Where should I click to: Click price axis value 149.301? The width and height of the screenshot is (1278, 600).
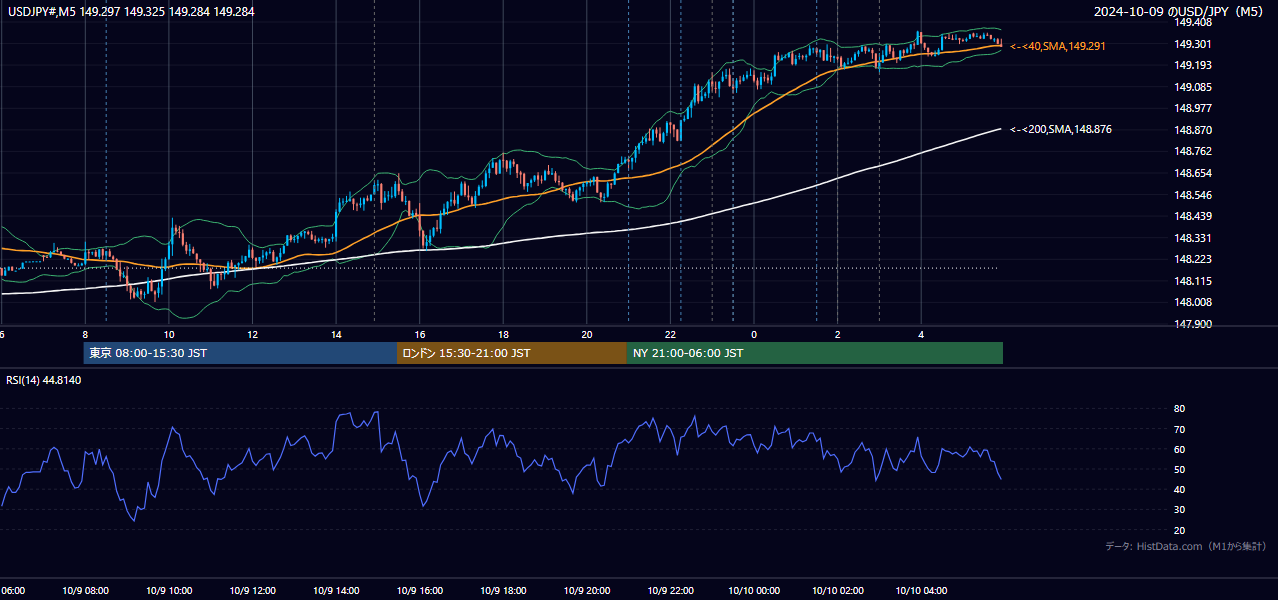pos(1193,44)
